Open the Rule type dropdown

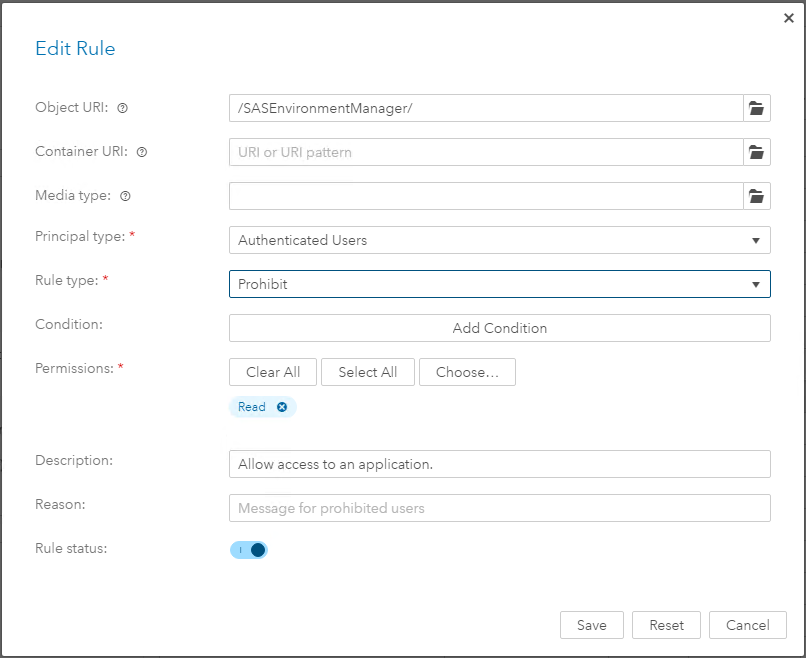499,284
